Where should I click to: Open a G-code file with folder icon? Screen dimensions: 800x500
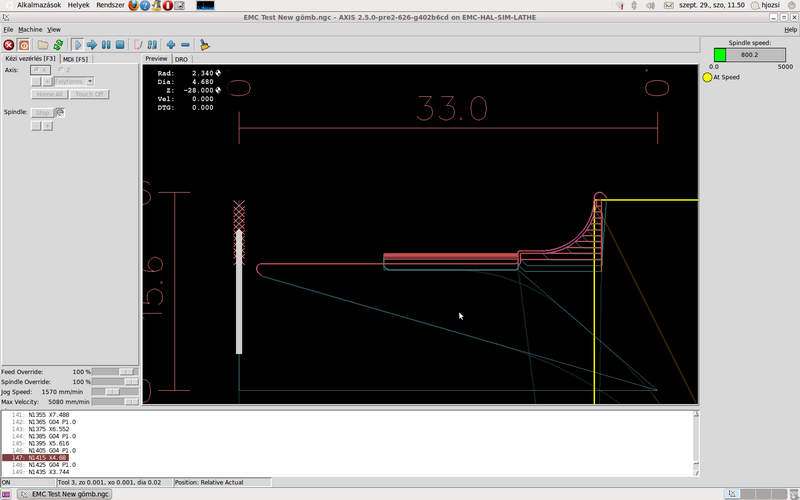coord(43,45)
